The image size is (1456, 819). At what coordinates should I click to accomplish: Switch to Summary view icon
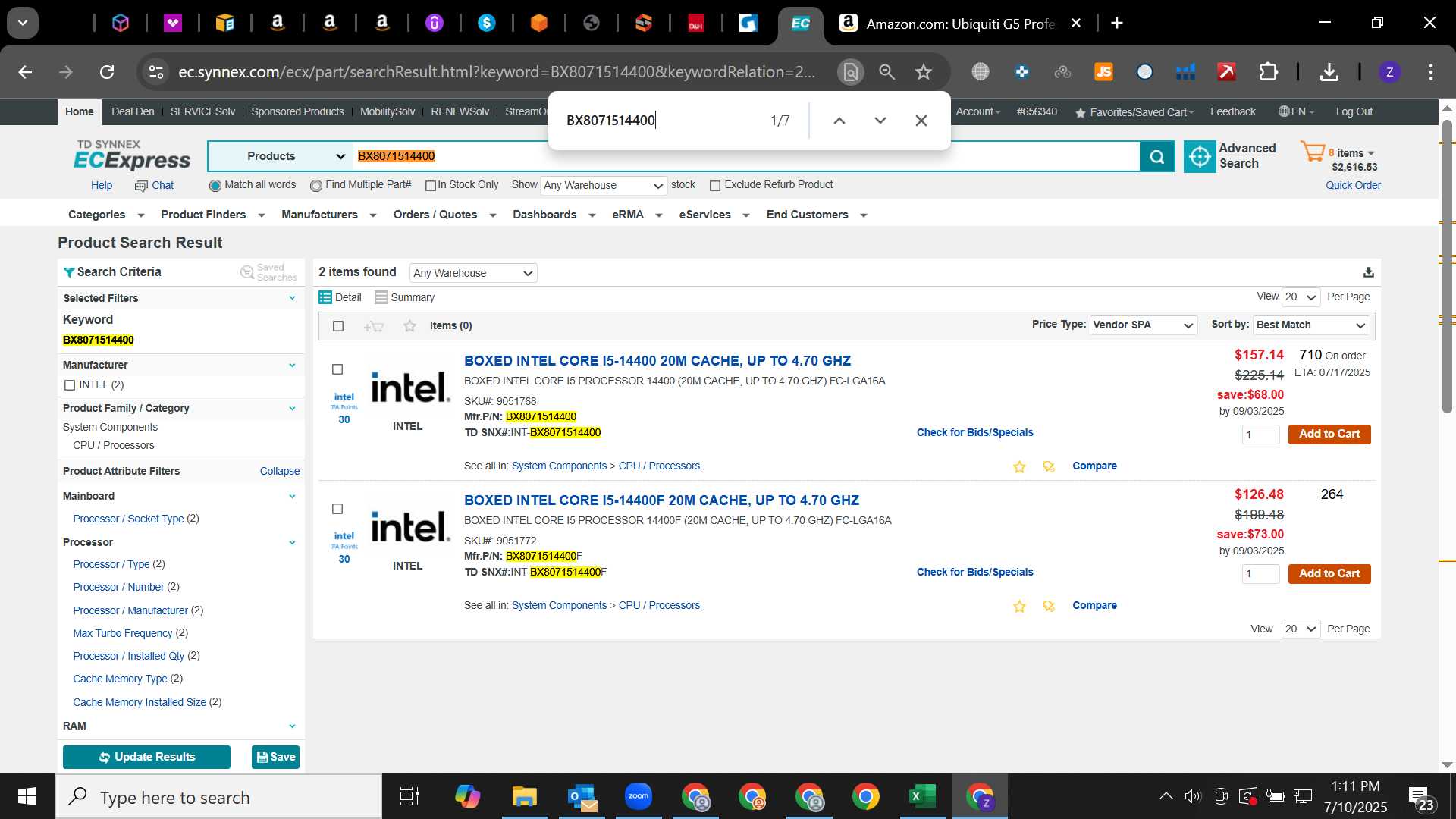(x=381, y=297)
